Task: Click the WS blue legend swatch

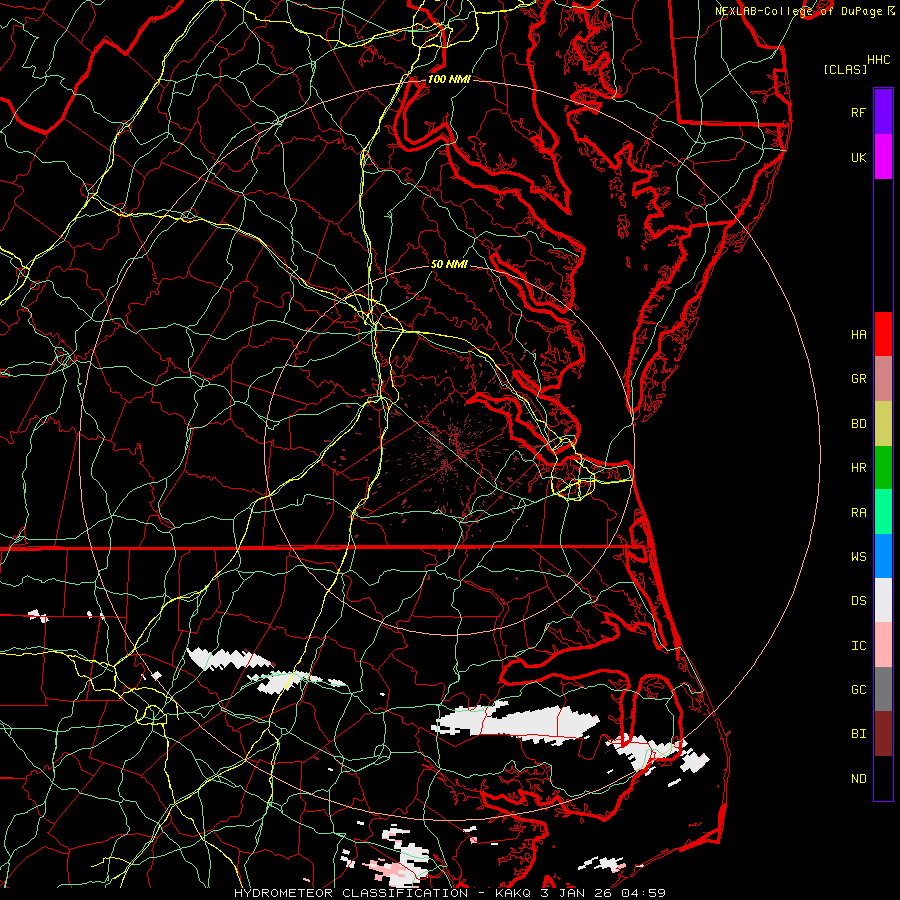Action: [883, 556]
